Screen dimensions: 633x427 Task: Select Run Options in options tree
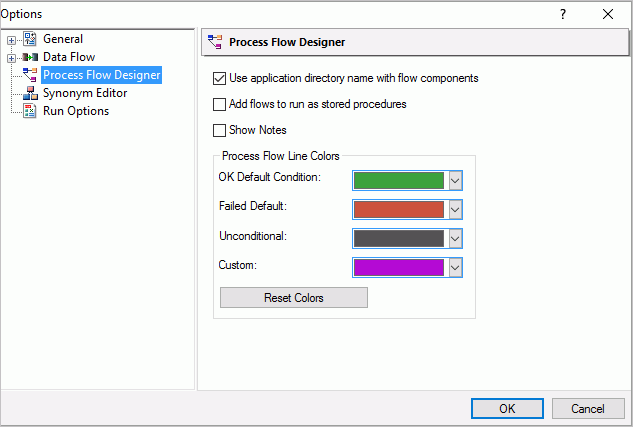click(x=76, y=111)
